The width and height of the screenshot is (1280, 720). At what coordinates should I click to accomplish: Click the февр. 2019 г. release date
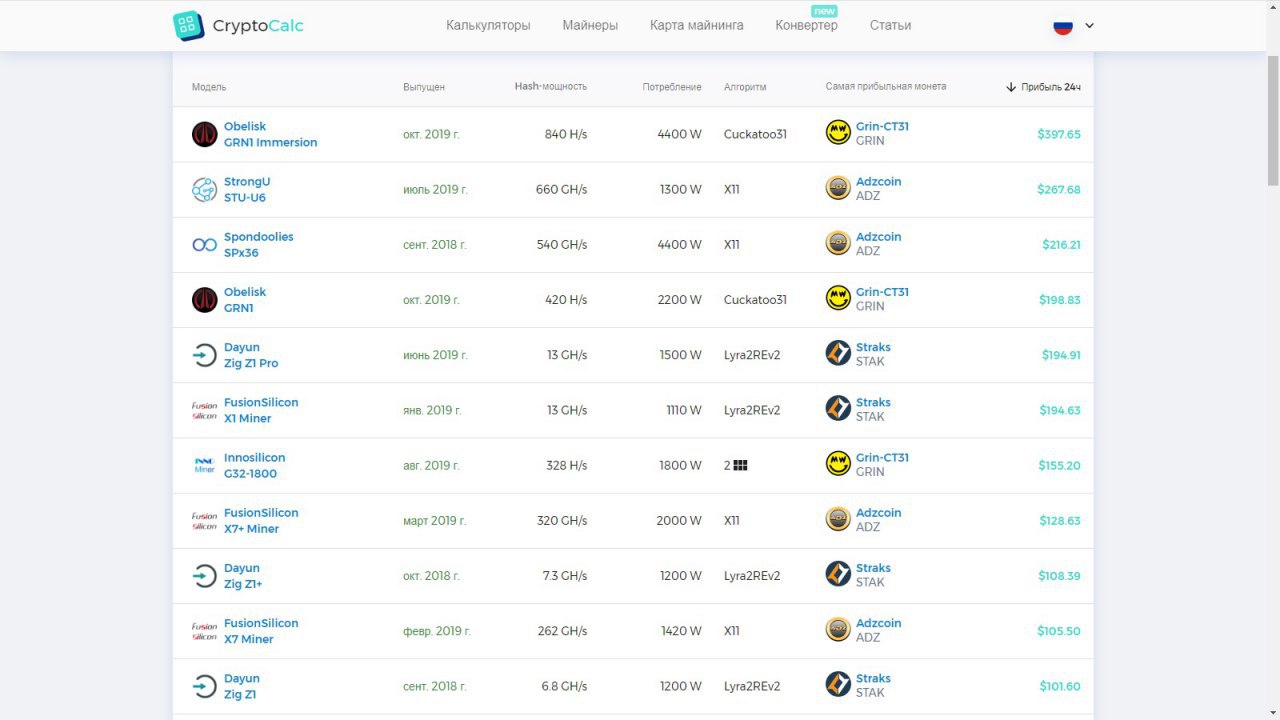click(x=437, y=631)
